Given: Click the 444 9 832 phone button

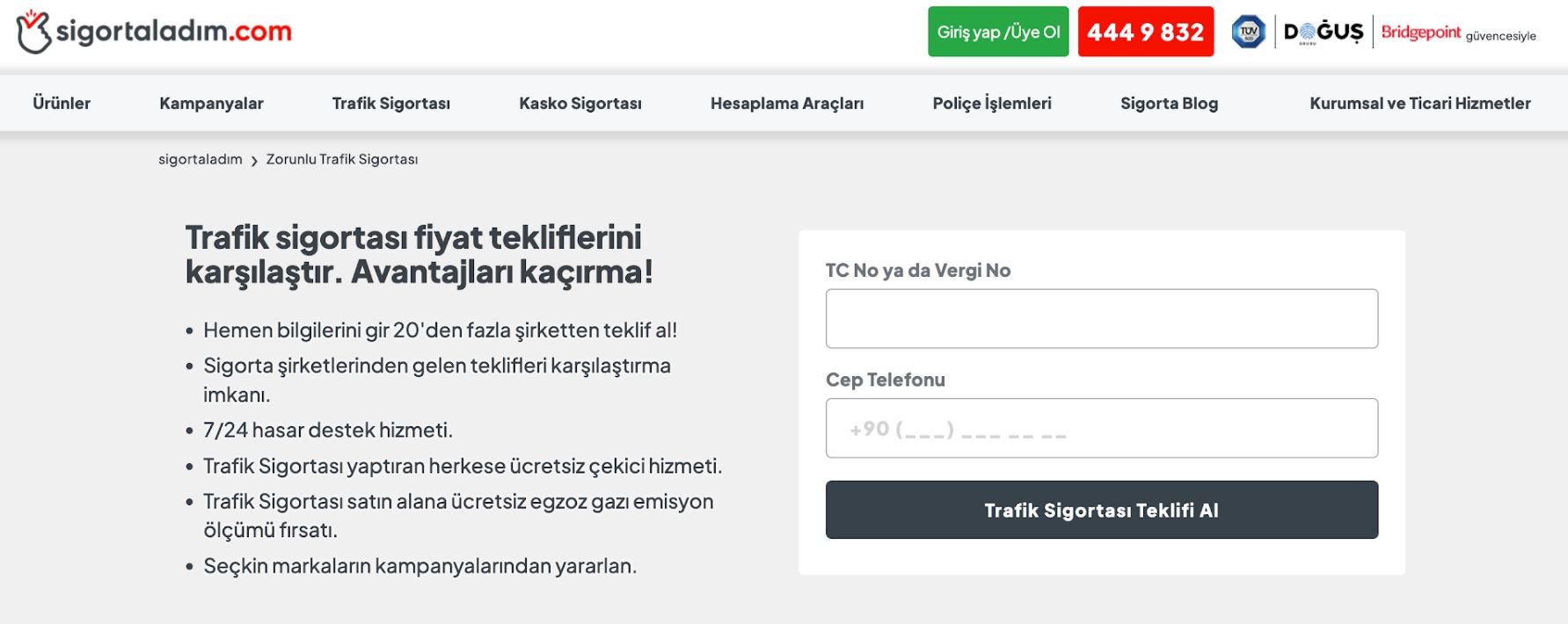Looking at the screenshot, I should (1145, 33).
